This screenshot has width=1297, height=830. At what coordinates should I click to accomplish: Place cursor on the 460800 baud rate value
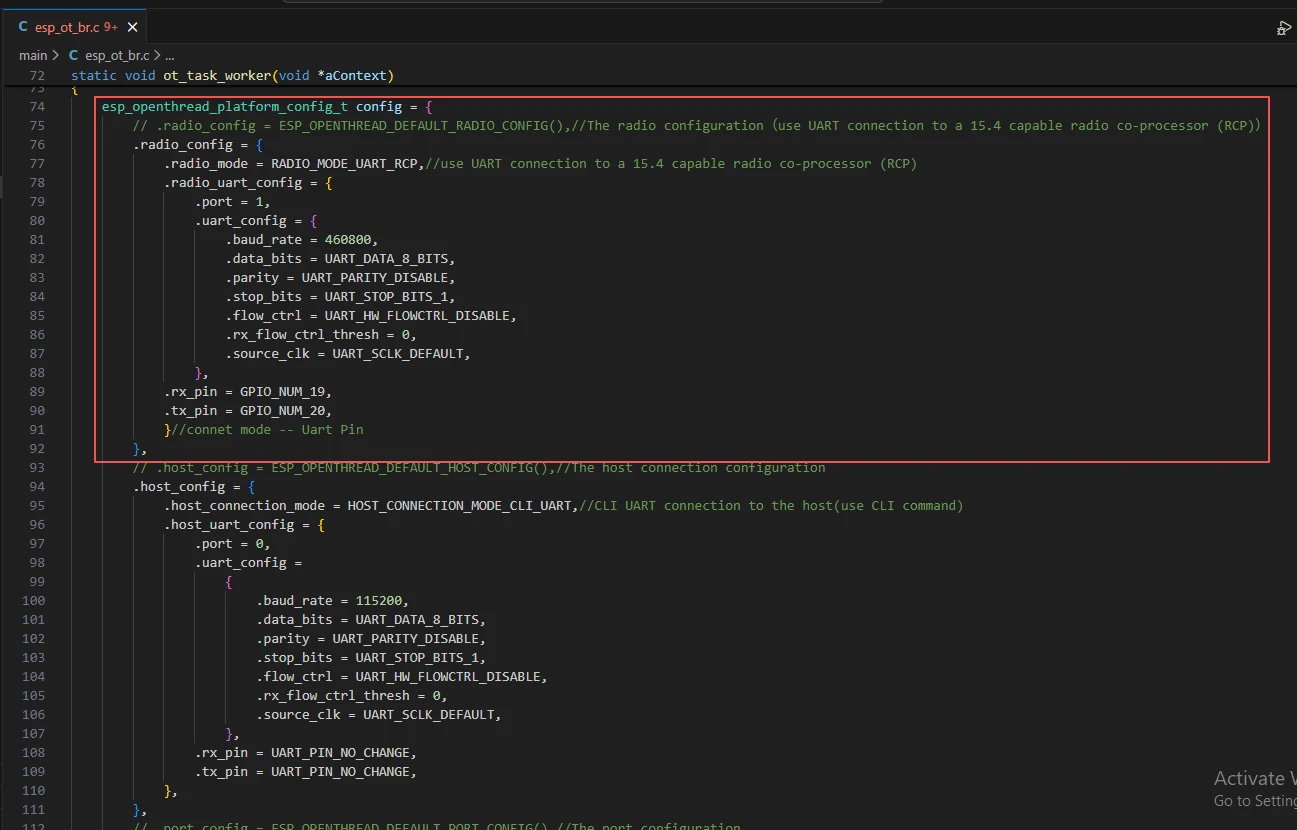point(351,240)
